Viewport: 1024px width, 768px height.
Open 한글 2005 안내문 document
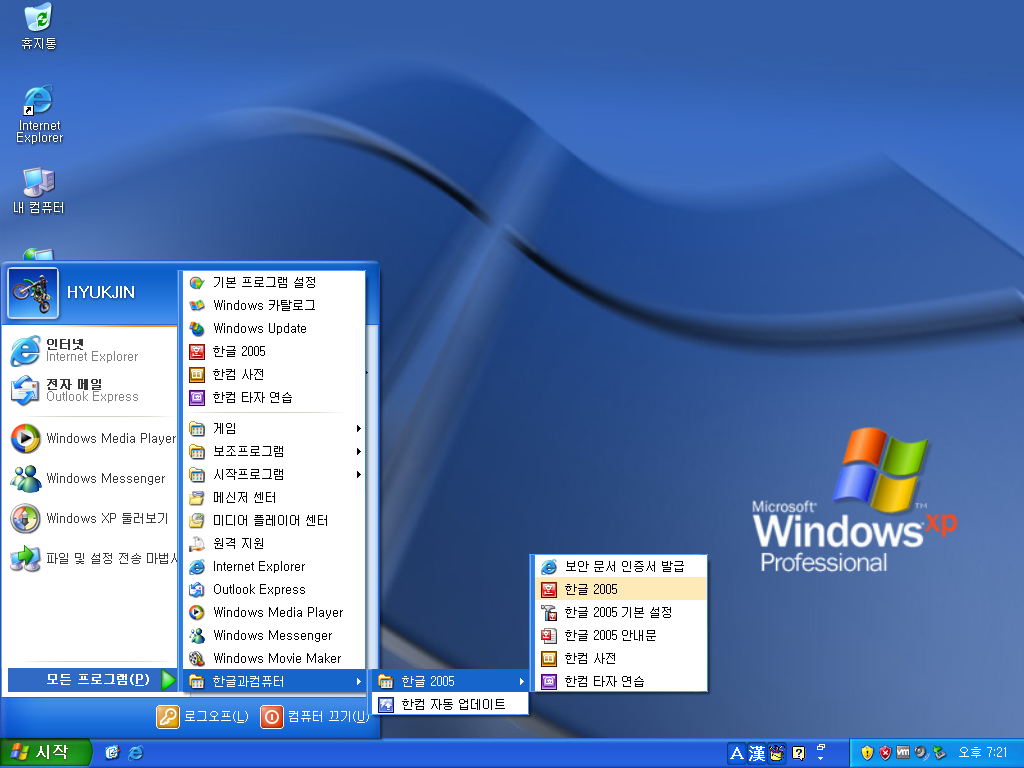click(621, 635)
